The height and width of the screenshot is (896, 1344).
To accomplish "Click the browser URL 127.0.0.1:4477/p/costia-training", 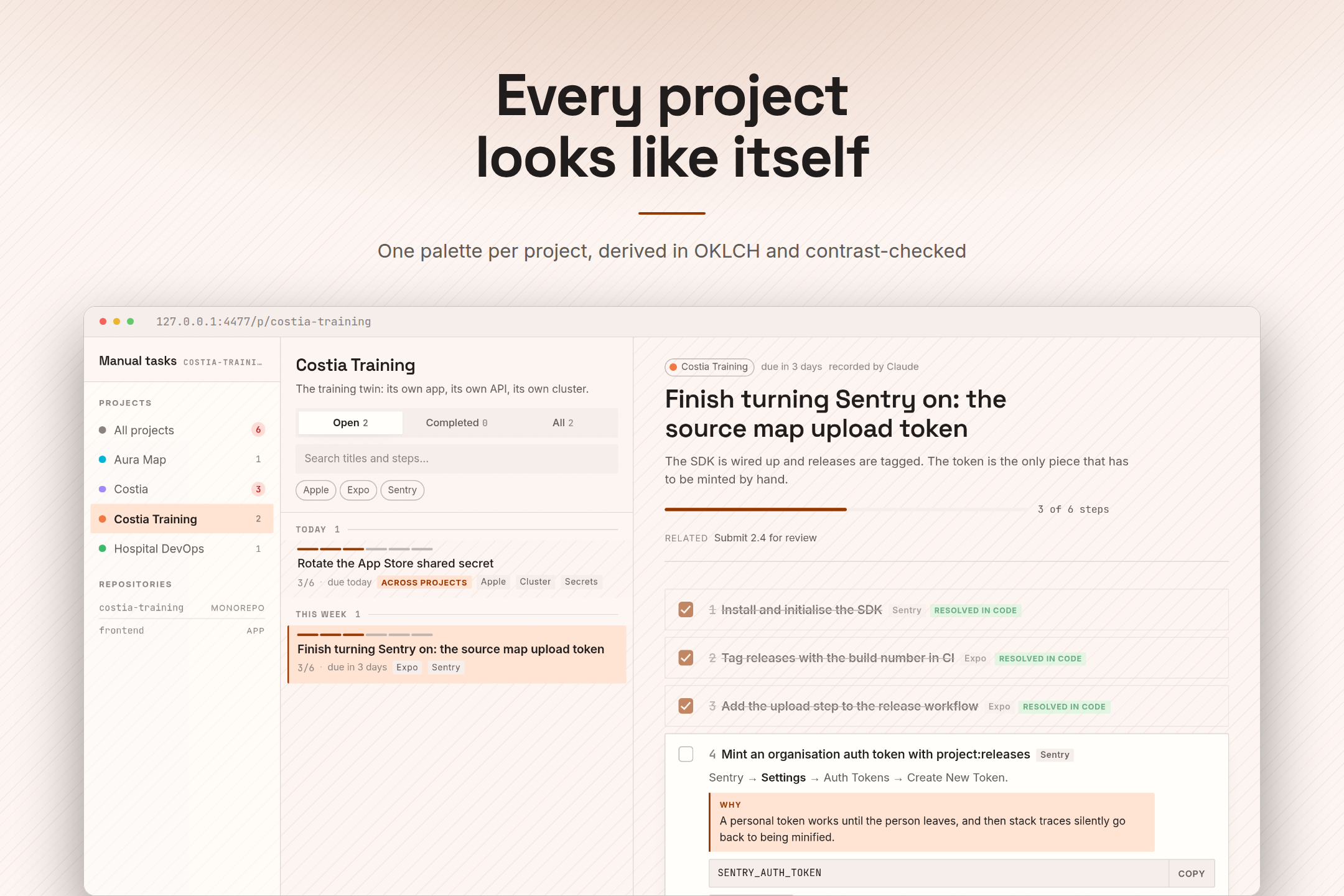I will click(x=263, y=322).
